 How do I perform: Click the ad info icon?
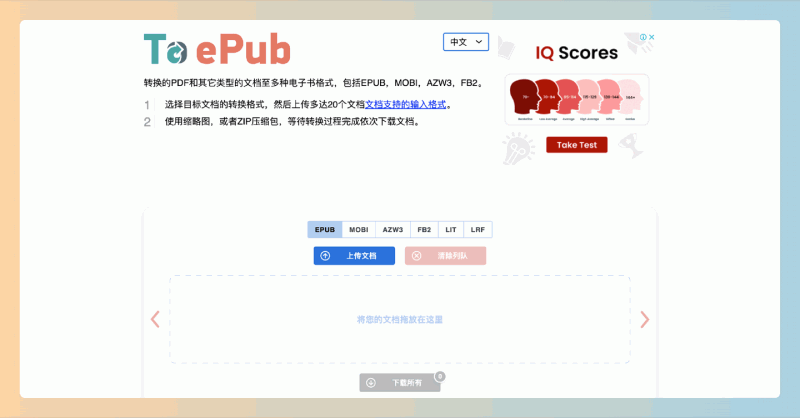643,37
